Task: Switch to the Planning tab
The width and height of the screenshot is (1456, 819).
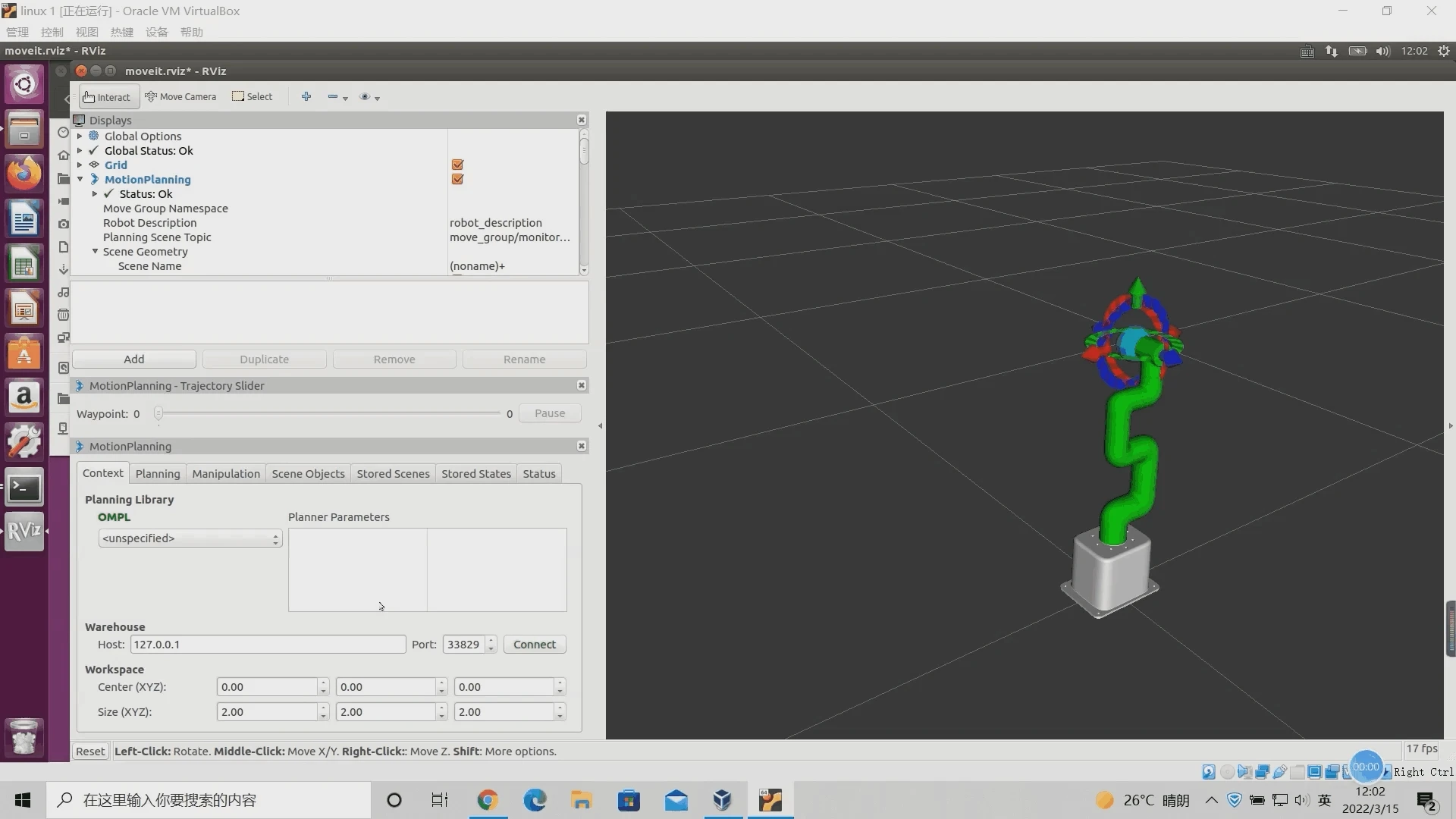Action: (158, 474)
